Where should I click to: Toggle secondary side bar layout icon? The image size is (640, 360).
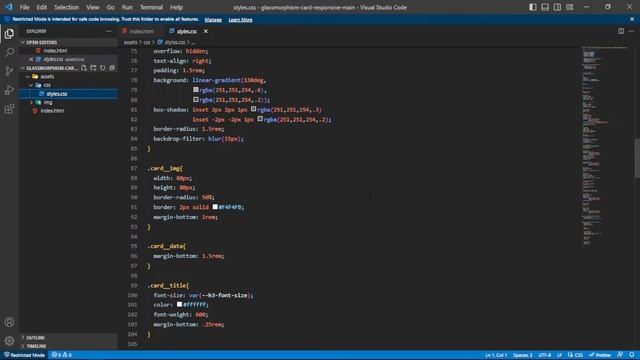tap(557, 7)
